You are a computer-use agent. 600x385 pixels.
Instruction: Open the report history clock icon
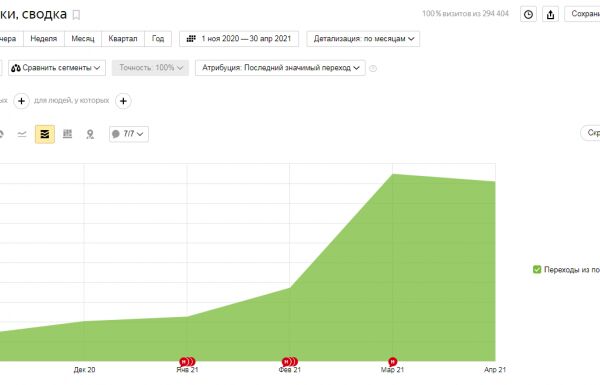(x=528, y=15)
